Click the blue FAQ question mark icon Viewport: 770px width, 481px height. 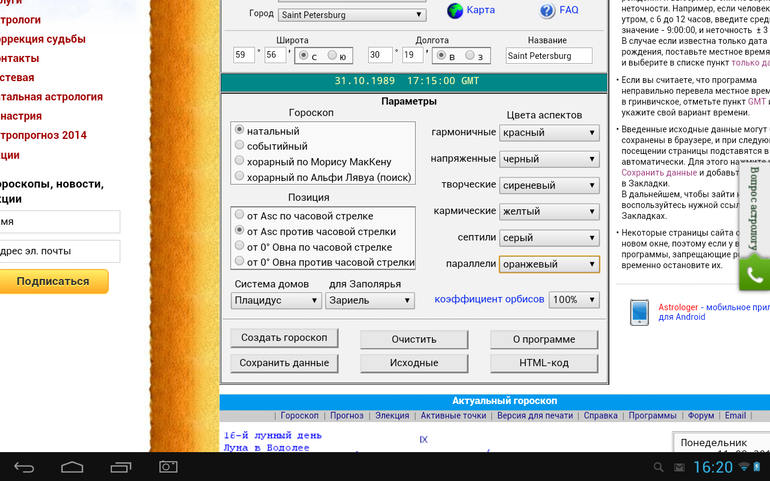click(547, 11)
